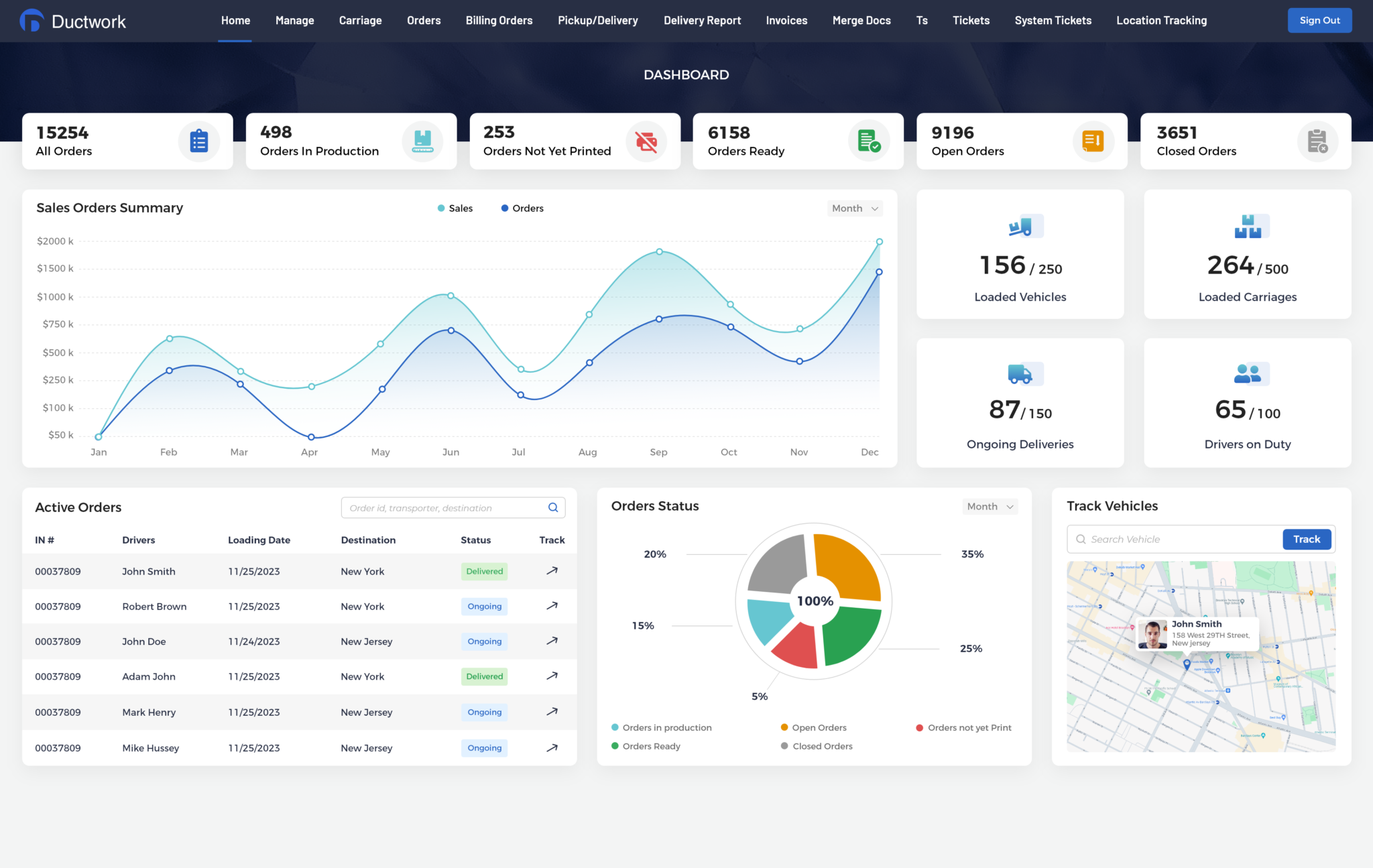
Task: Track Robert Brown's order via arrow icon
Action: [x=552, y=606]
